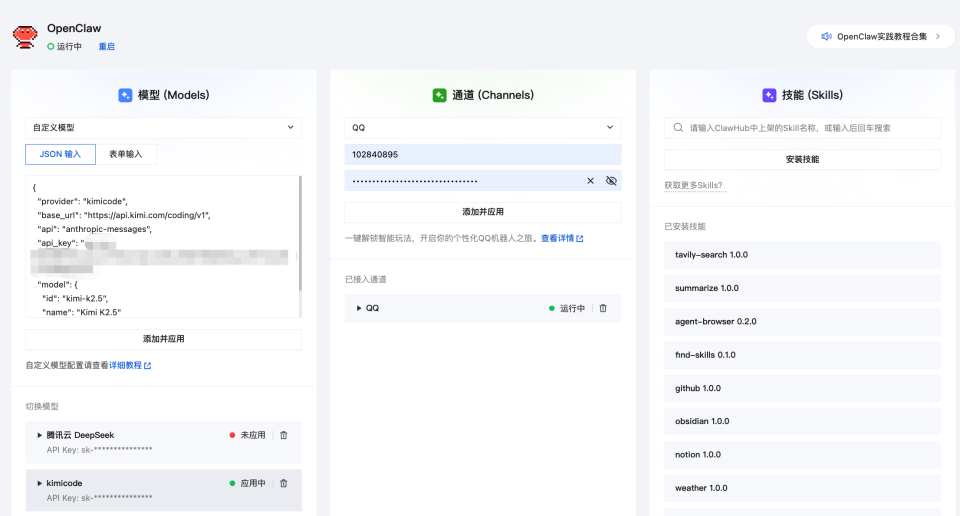Click the blue Models section icon

(x=125, y=95)
